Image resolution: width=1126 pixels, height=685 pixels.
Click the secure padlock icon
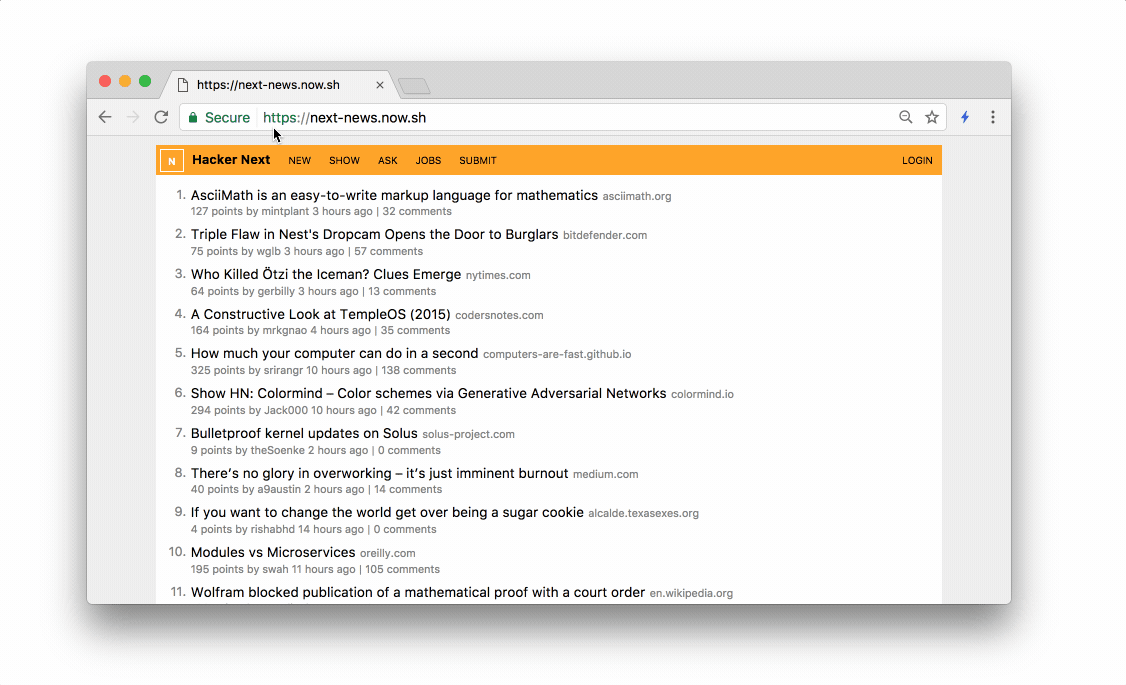pos(194,117)
